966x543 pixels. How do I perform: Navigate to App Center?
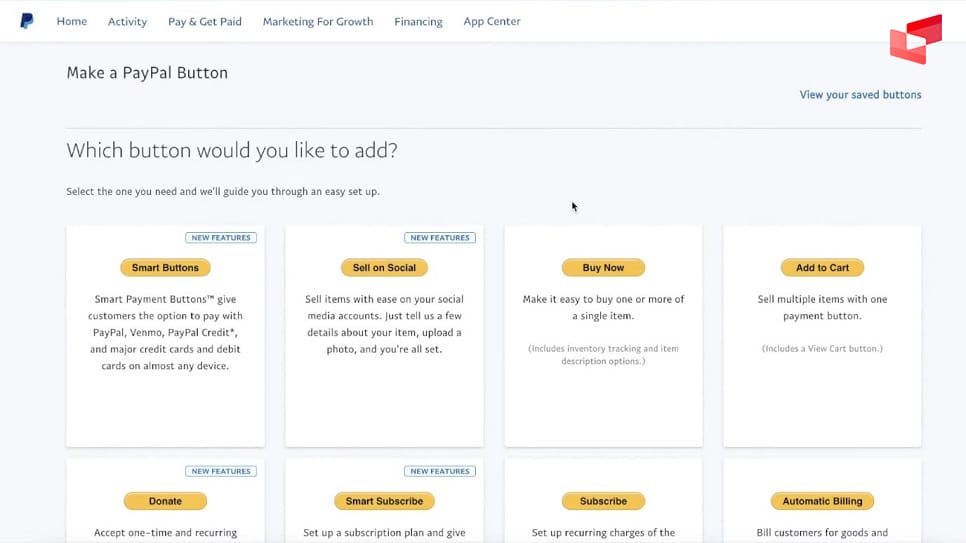492,21
